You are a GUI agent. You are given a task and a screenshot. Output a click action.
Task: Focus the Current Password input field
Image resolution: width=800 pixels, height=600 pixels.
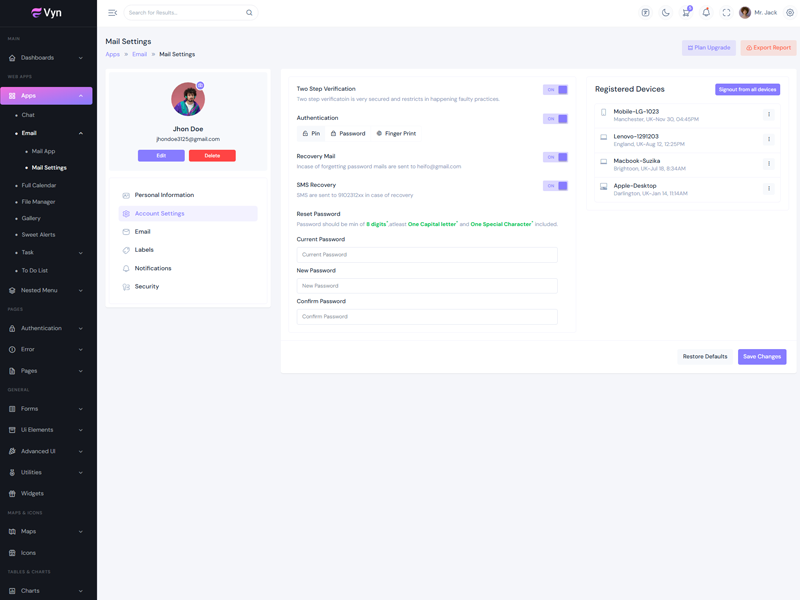coord(427,255)
